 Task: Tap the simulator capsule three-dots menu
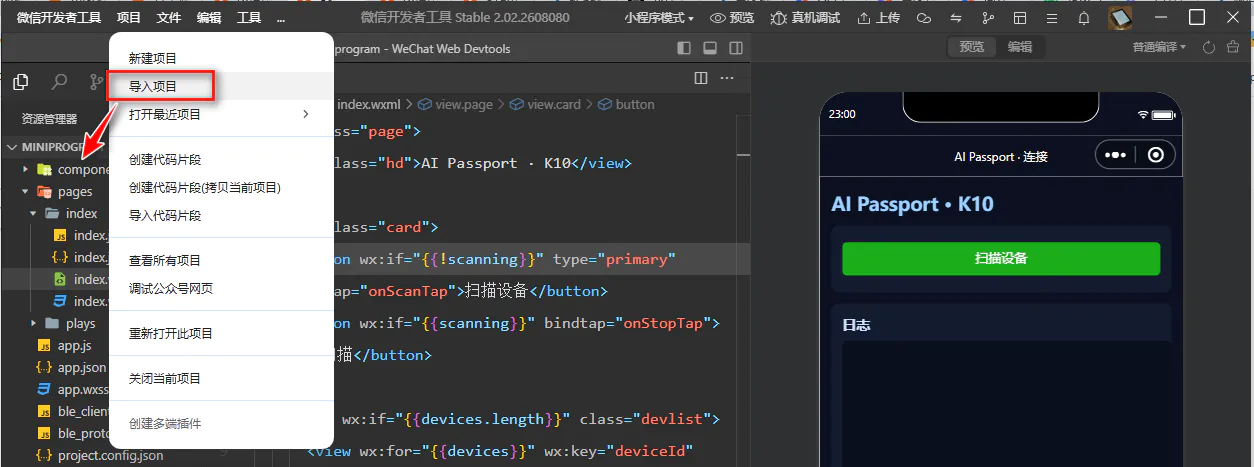pos(1115,155)
